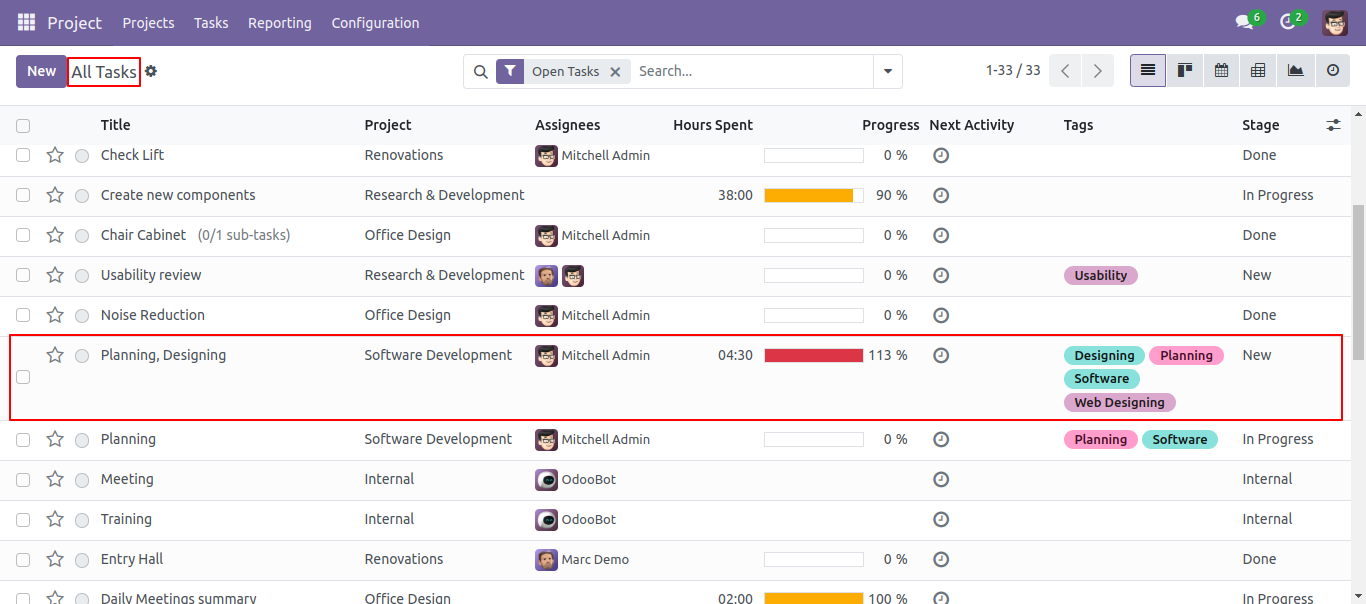
Task: Click red progress bar of Planning, Designing
Action: coord(814,355)
